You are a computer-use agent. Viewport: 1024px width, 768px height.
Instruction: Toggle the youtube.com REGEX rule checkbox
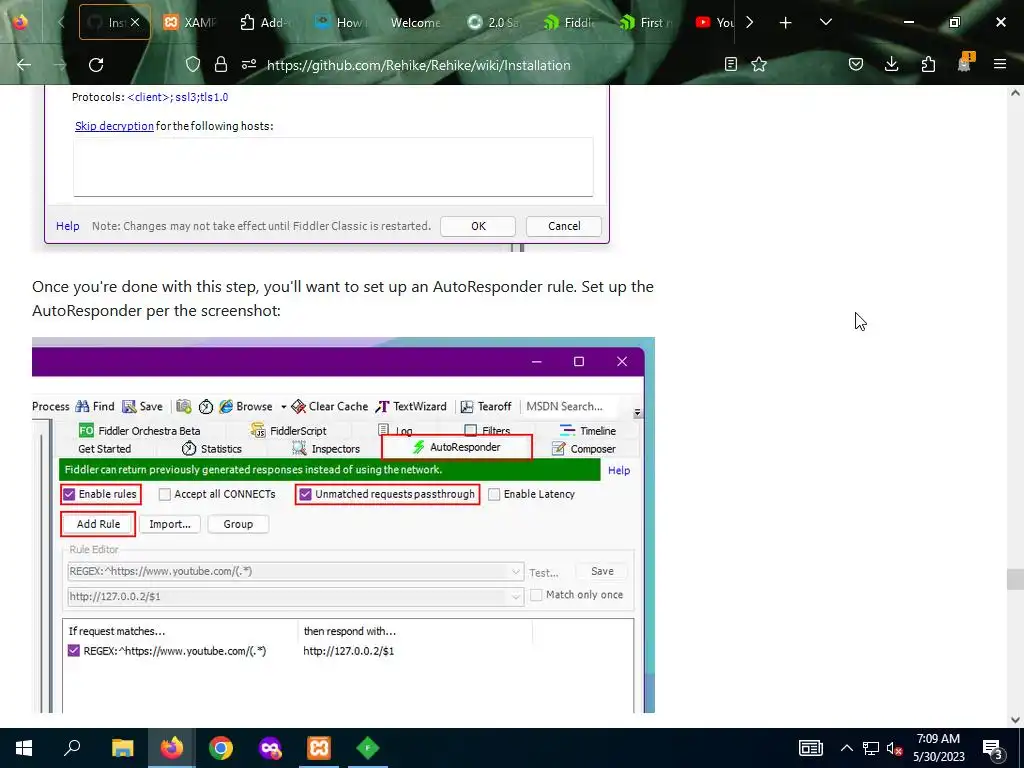74,650
